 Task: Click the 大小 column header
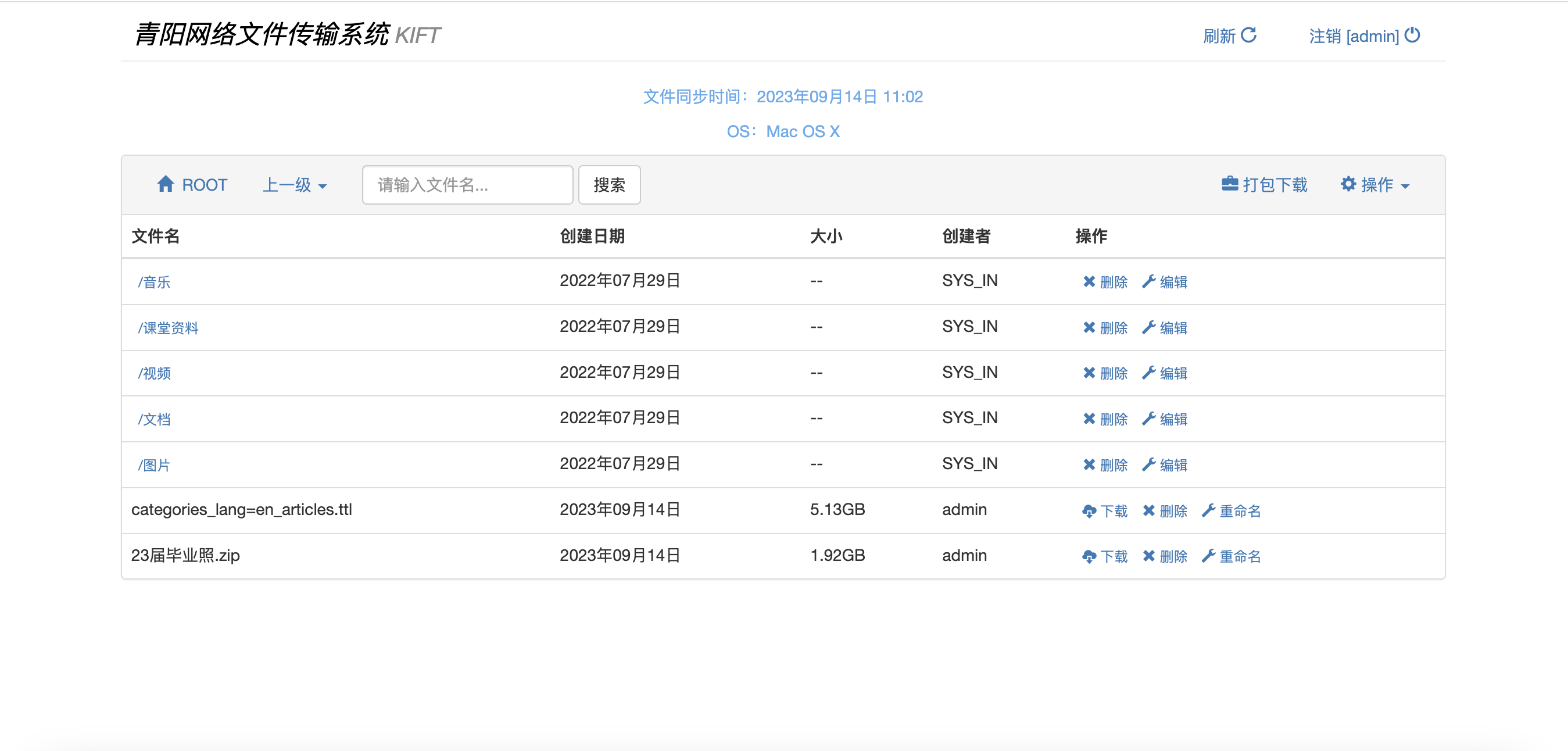pos(826,236)
